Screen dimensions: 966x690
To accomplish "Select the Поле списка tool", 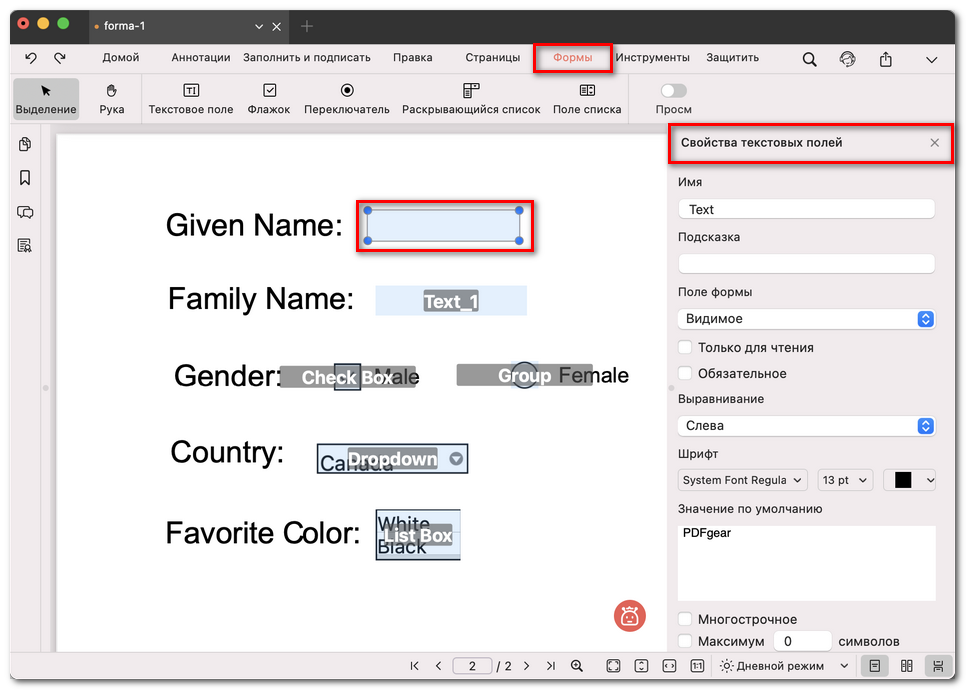I will click(587, 98).
